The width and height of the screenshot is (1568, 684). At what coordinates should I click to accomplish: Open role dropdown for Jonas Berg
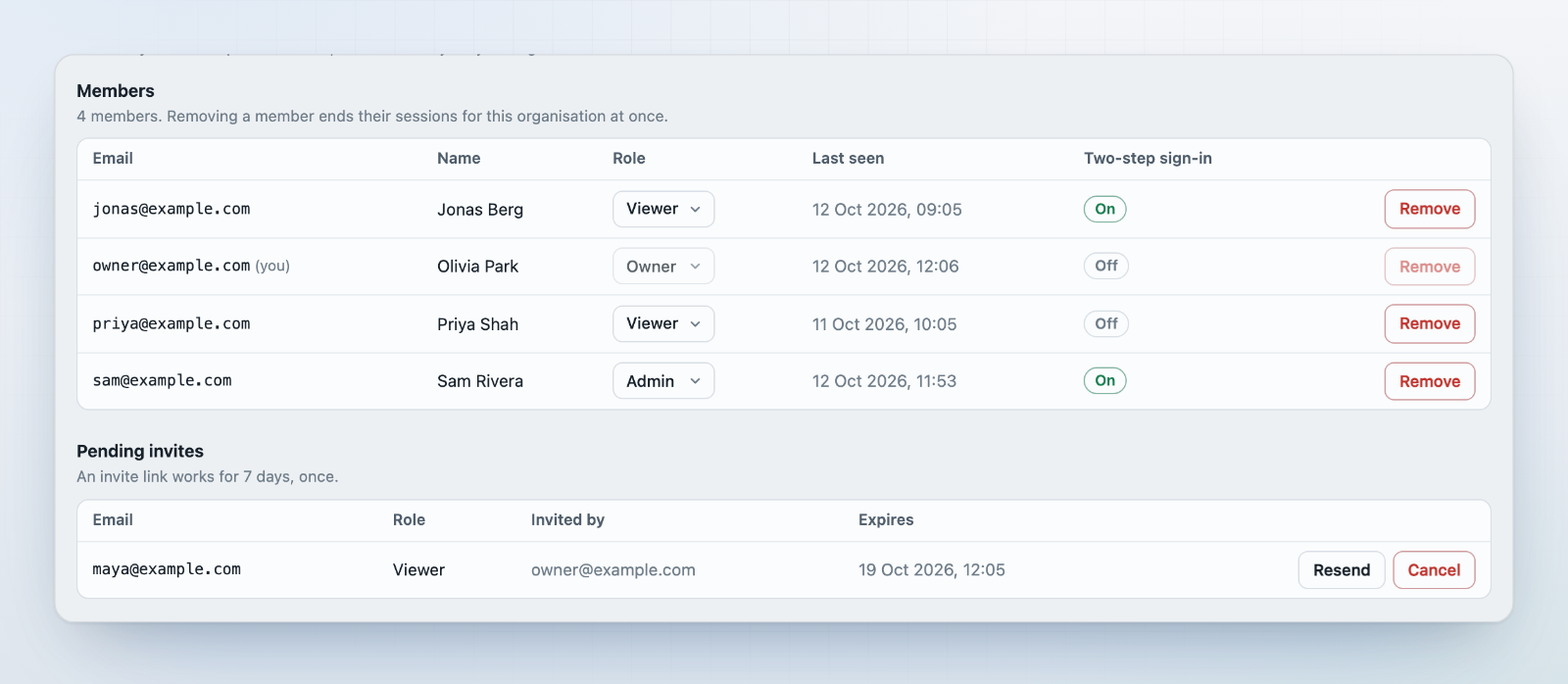coord(663,209)
